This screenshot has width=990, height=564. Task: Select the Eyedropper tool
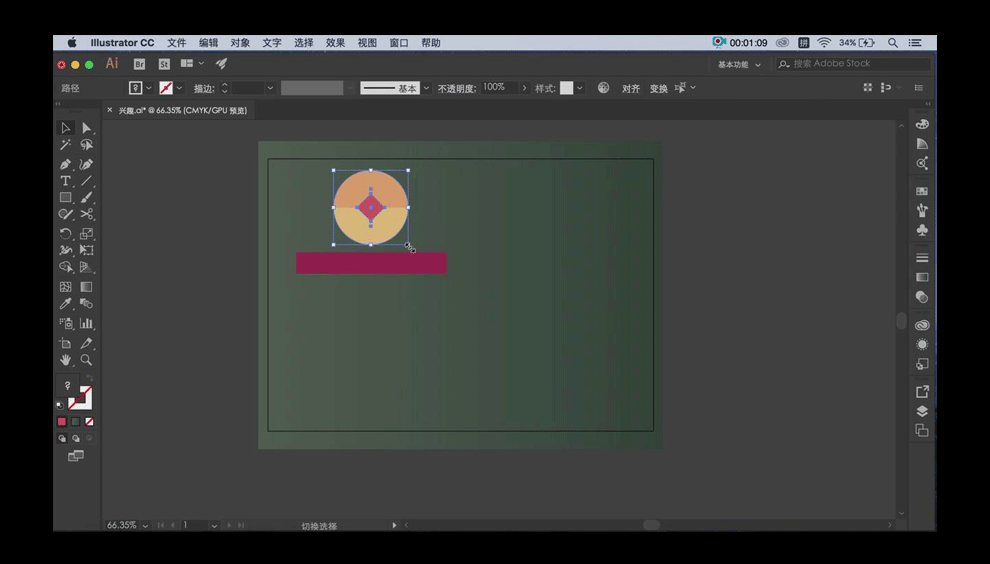[65, 304]
